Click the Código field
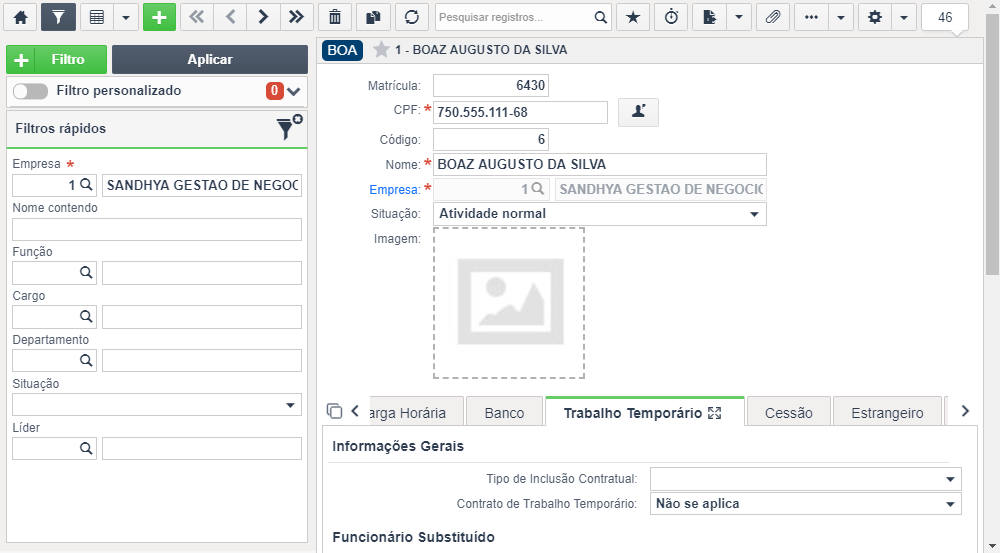Image resolution: width=1000 pixels, height=553 pixels. click(491, 139)
